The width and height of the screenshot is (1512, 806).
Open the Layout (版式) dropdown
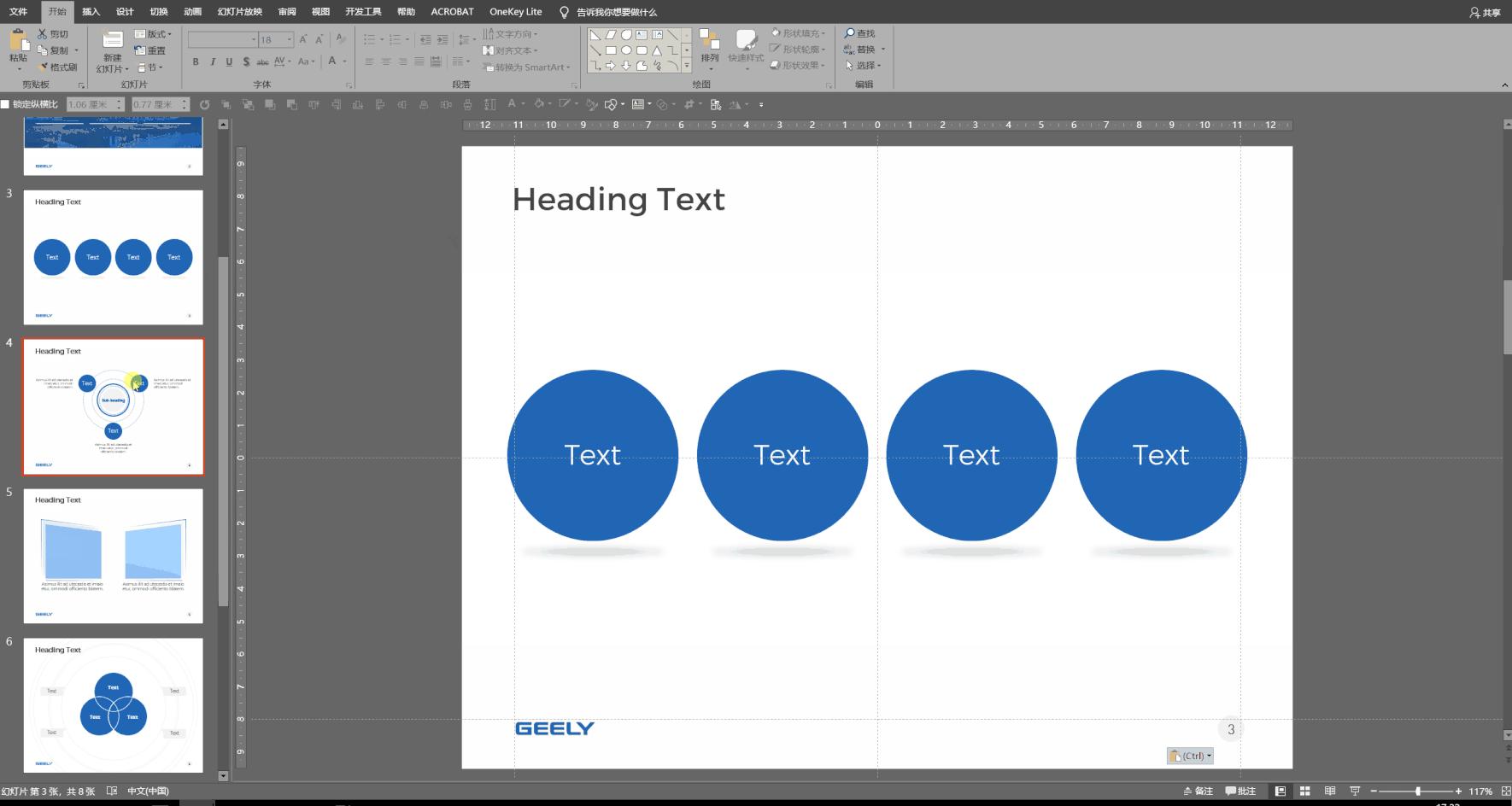[154, 34]
